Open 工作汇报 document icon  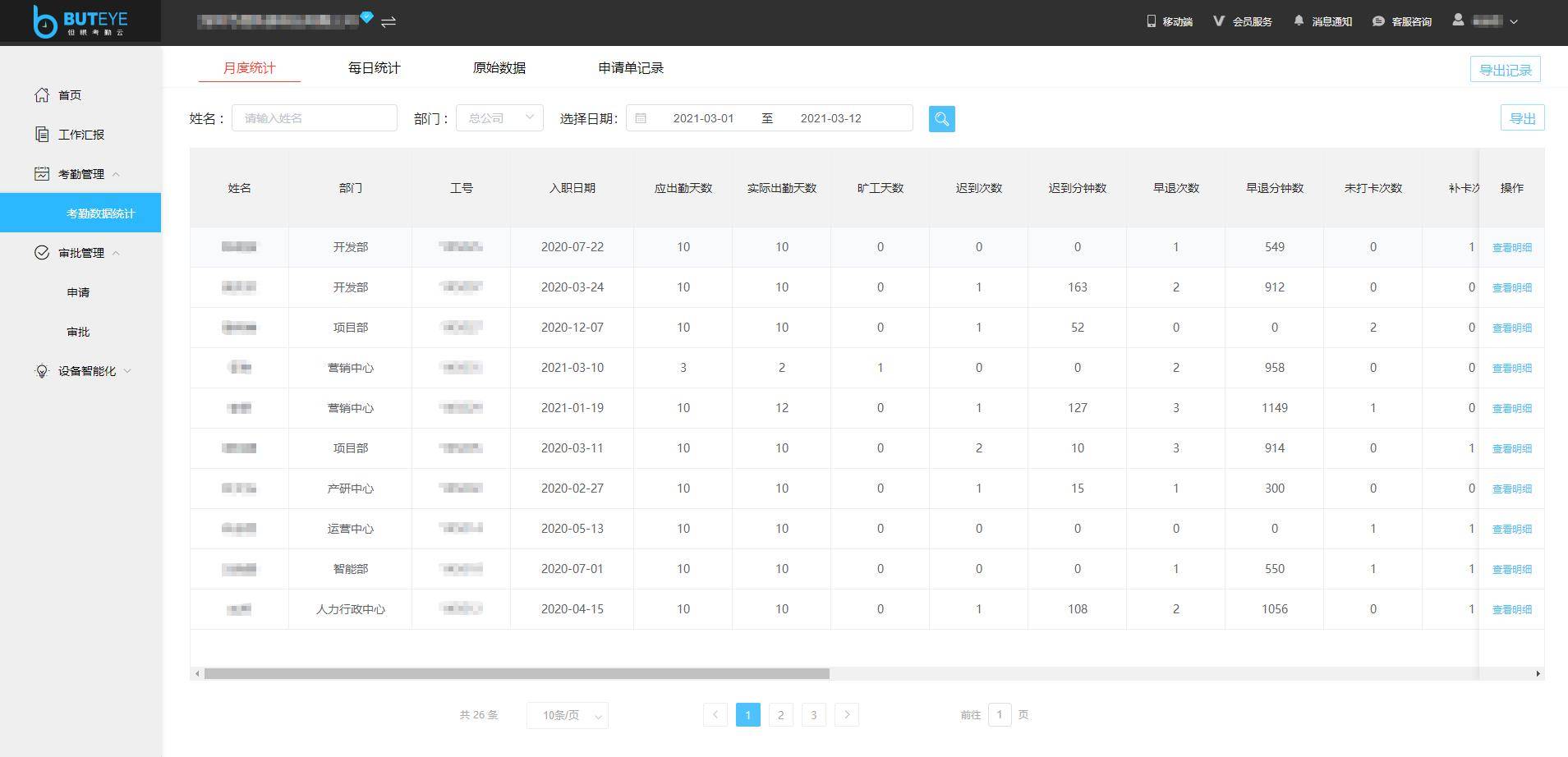42,134
